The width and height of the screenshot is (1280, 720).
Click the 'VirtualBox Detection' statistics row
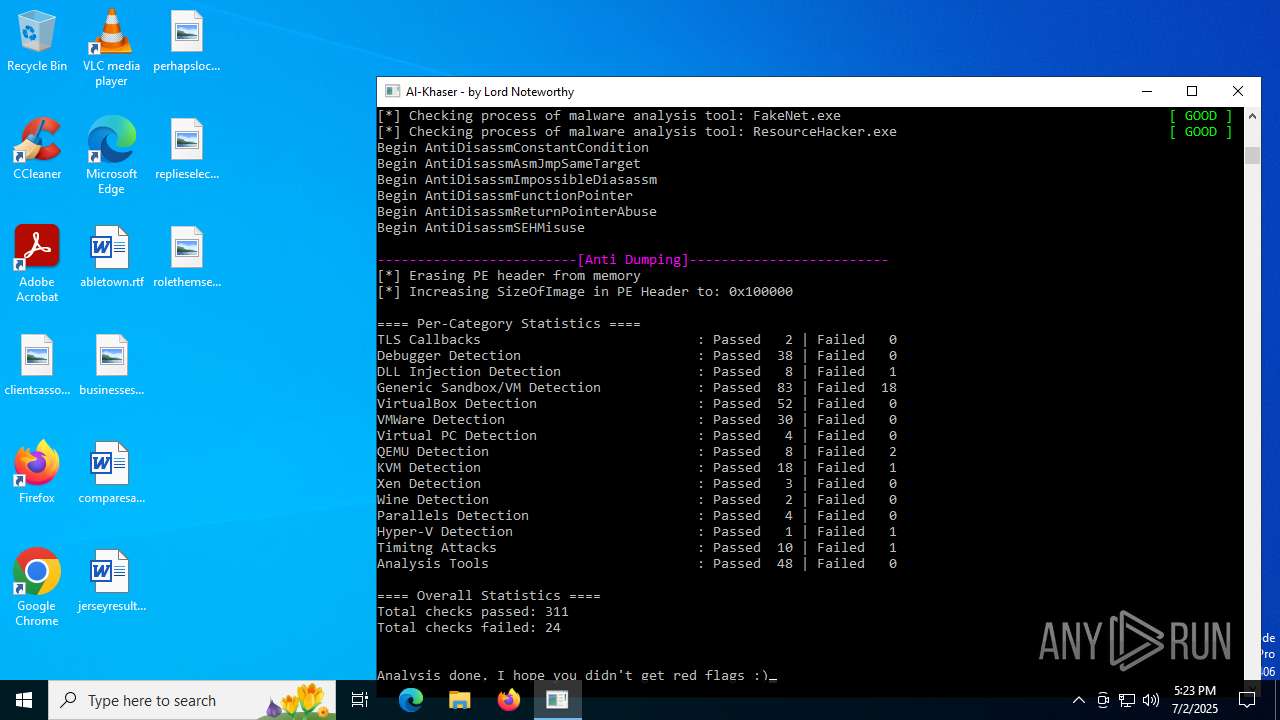637,404
